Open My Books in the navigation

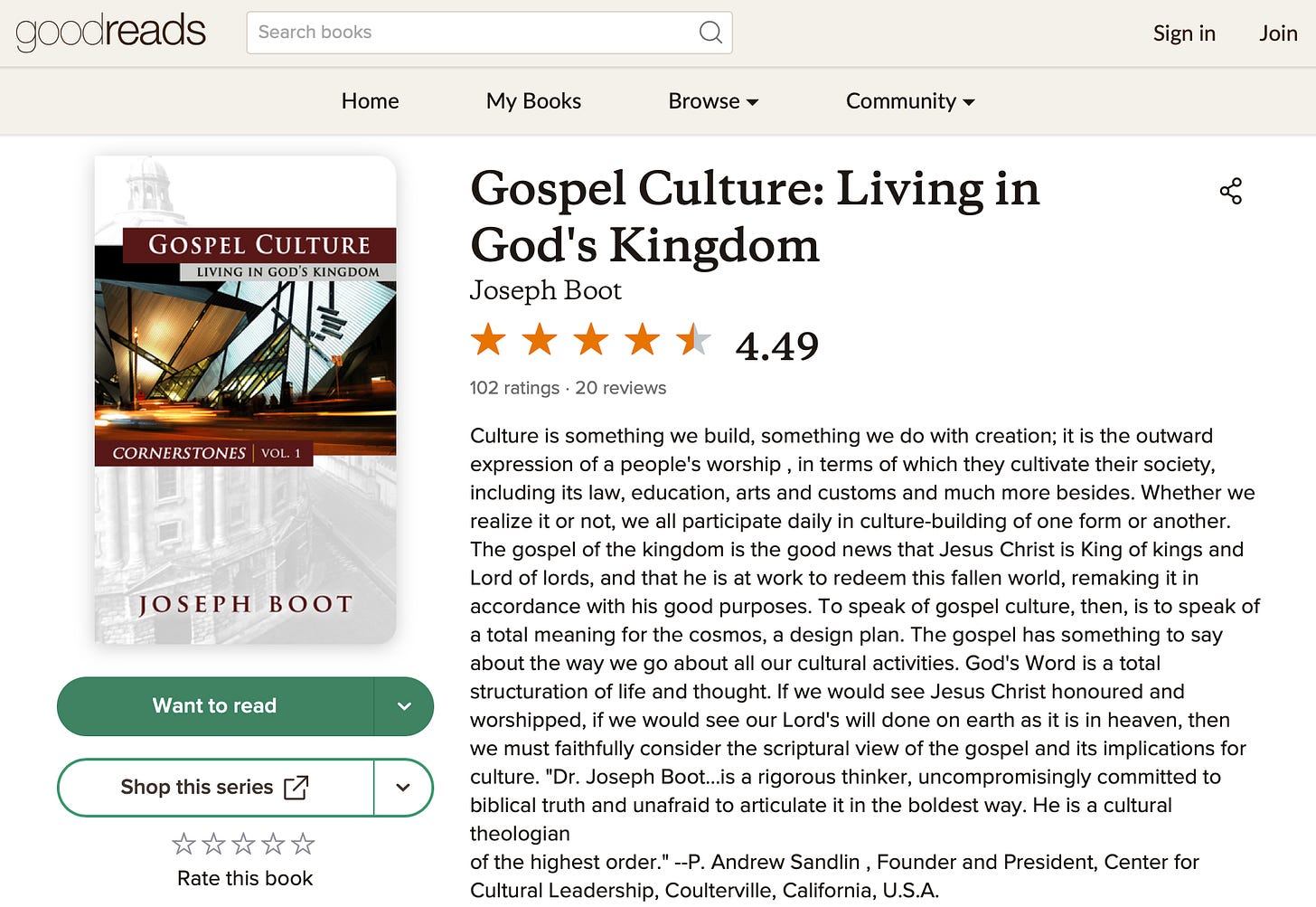[x=533, y=101]
